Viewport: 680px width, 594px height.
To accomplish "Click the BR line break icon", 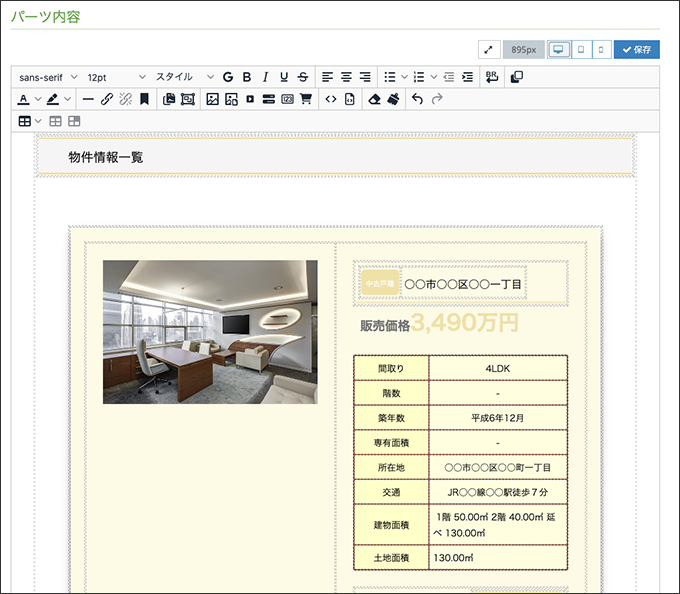I will point(492,77).
